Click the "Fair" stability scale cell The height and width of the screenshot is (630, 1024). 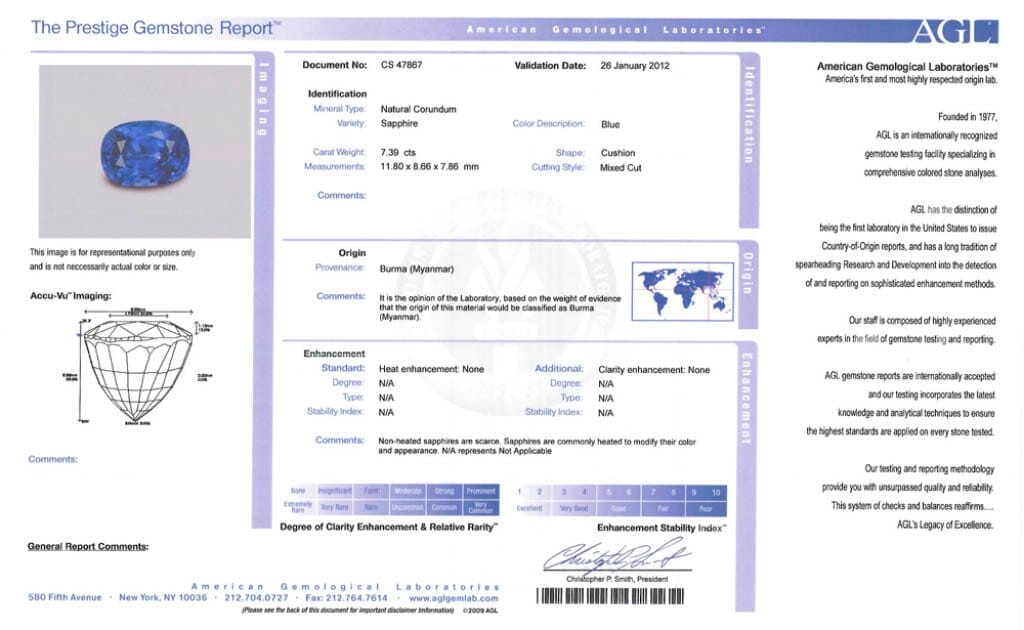pos(663,509)
